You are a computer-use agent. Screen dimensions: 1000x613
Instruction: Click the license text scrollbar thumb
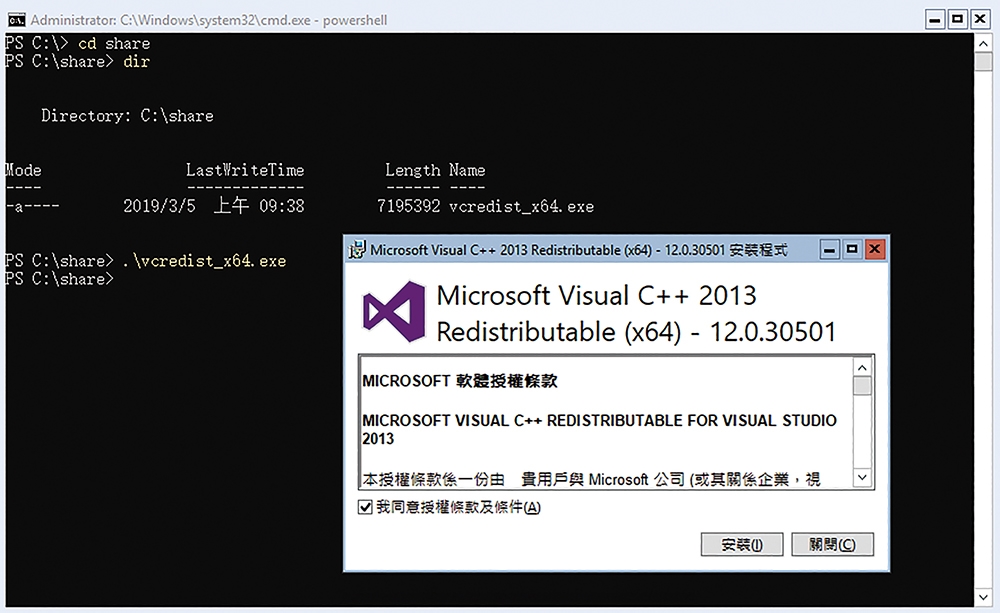click(862, 386)
